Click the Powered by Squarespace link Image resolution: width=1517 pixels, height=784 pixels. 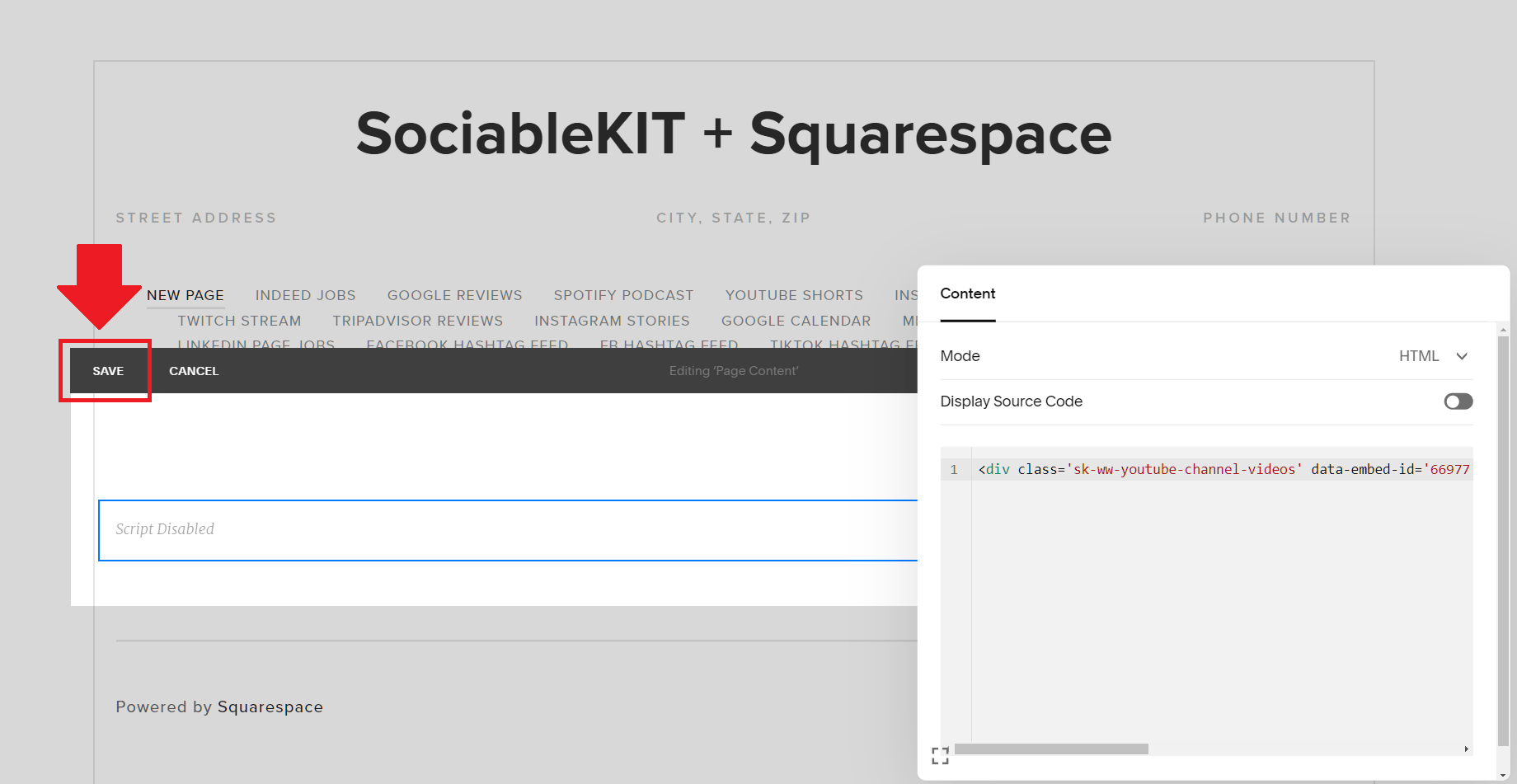(219, 707)
